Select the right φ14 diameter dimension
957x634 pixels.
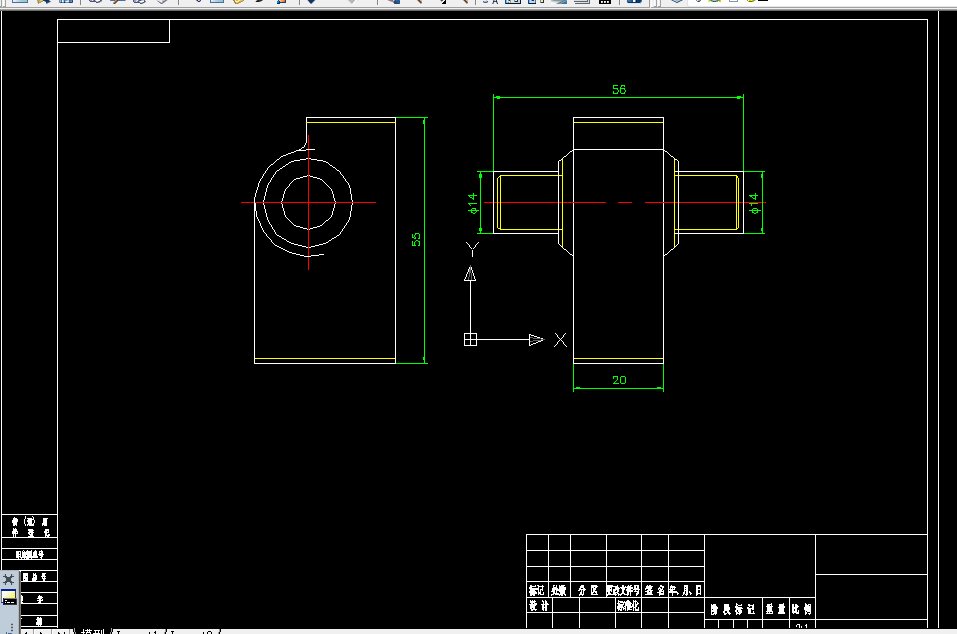click(754, 203)
